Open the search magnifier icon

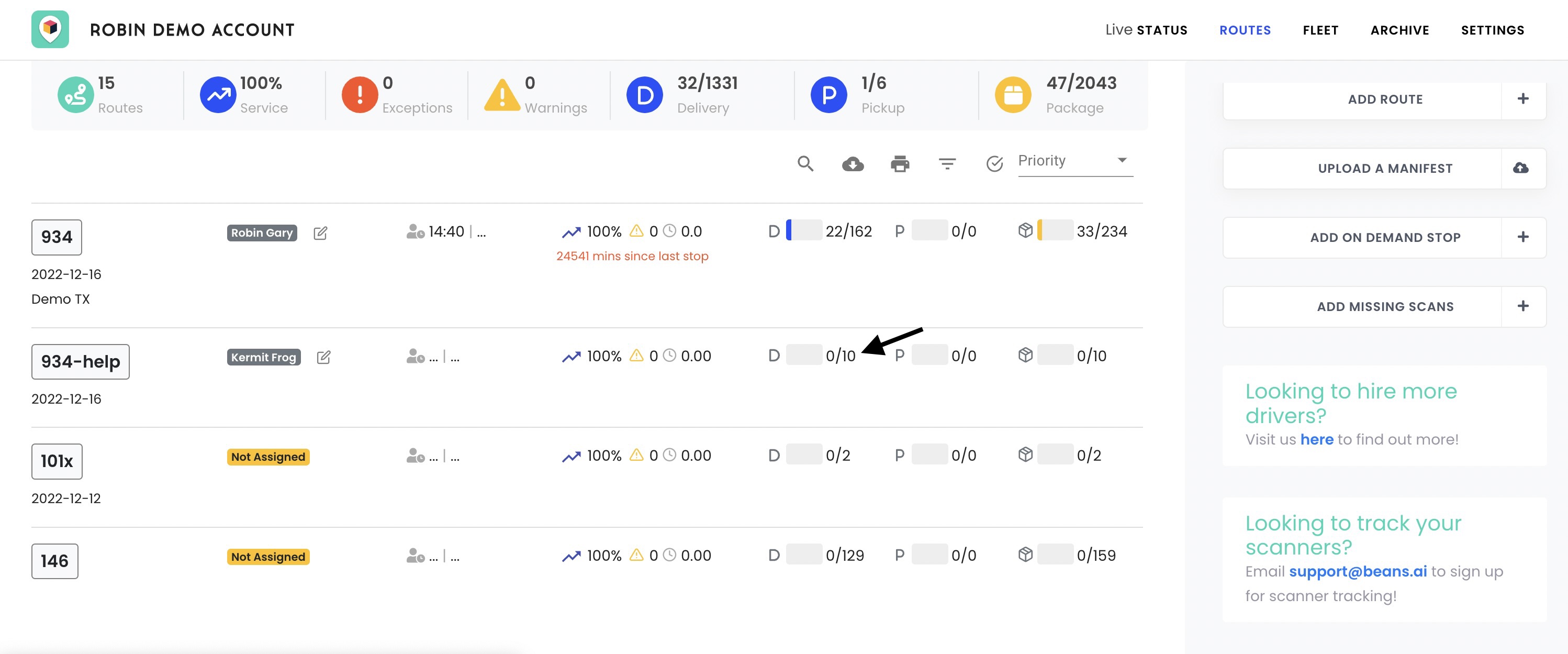coord(805,163)
